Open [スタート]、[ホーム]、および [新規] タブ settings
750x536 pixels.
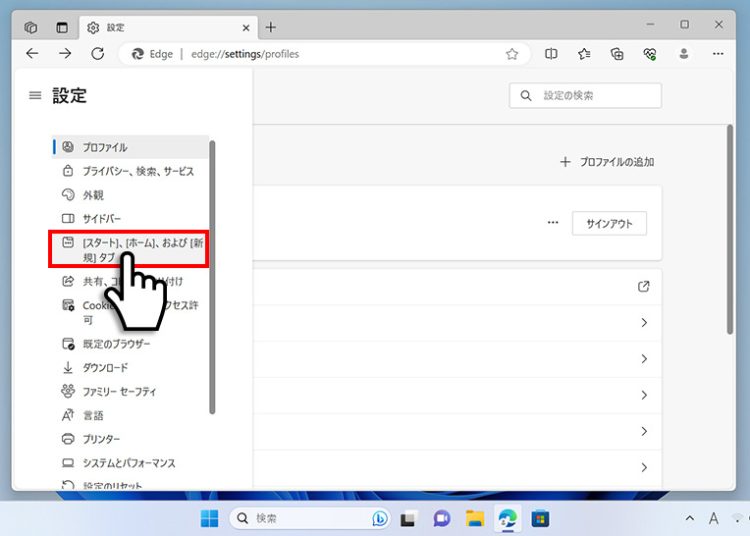pyautogui.click(x=129, y=249)
